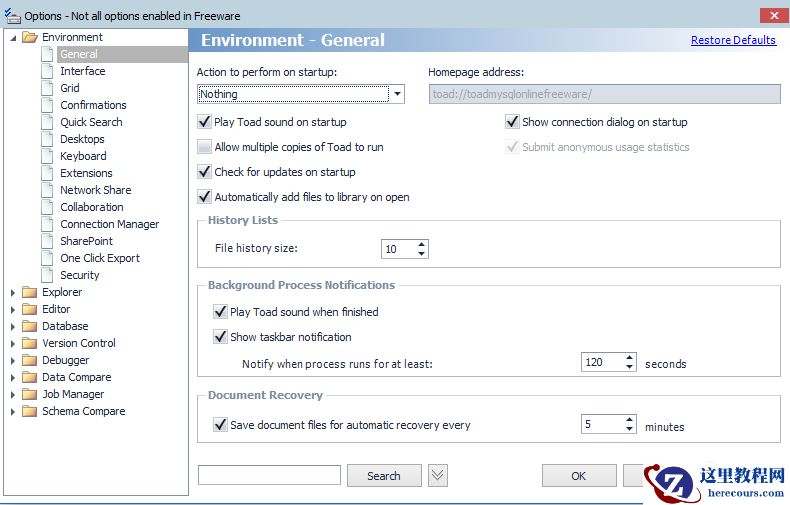The height and width of the screenshot is (505, 790).
Task: Increase the recovery minutes value
Action: coord(629,420)
